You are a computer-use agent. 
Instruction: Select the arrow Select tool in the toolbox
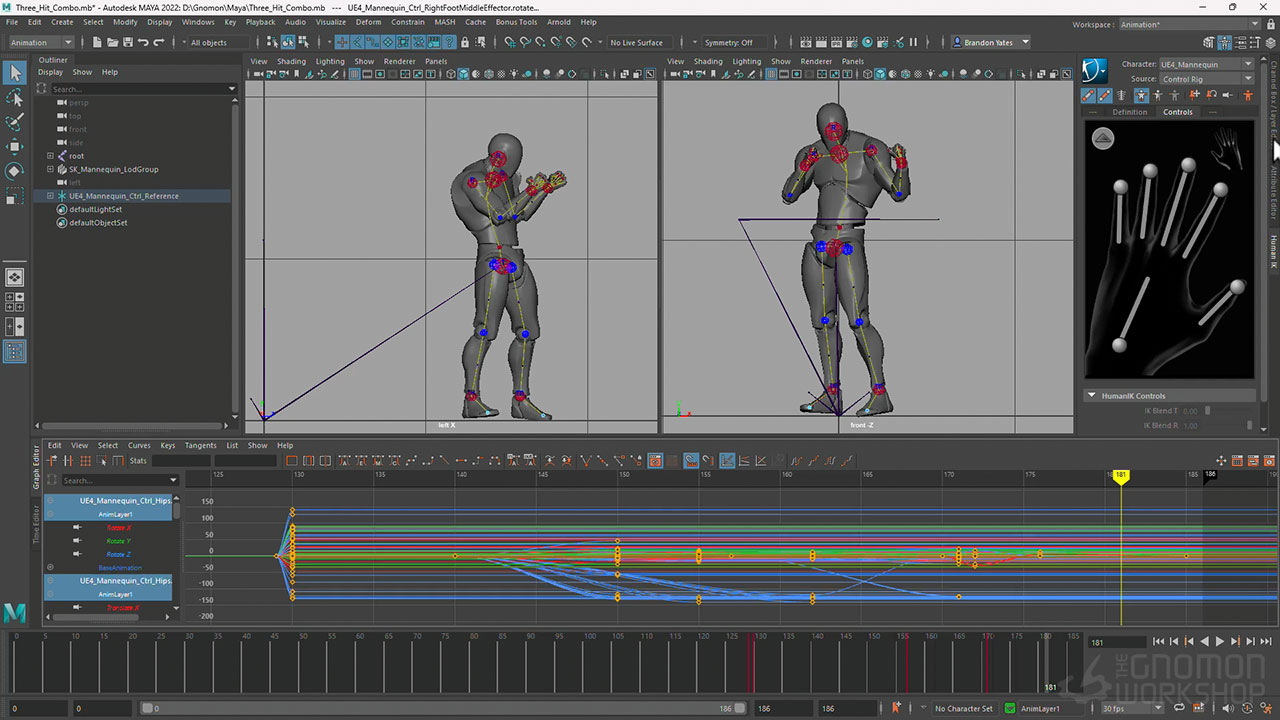[x=15, y=72]
